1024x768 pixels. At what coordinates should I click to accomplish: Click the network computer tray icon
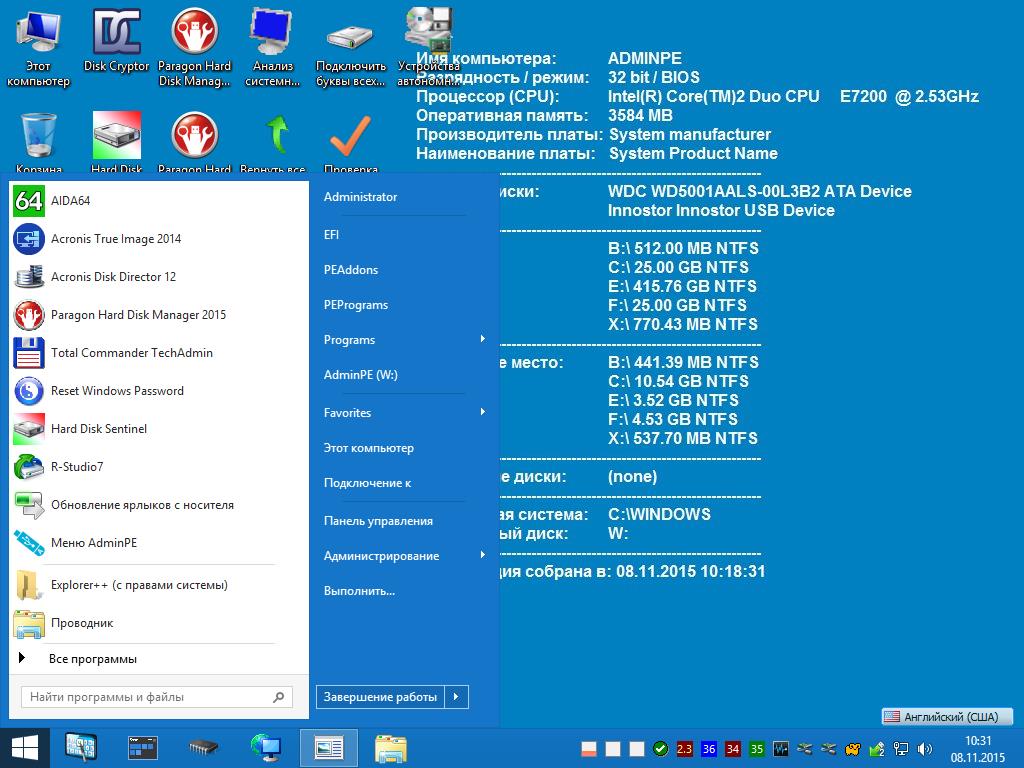coord(901,749)
